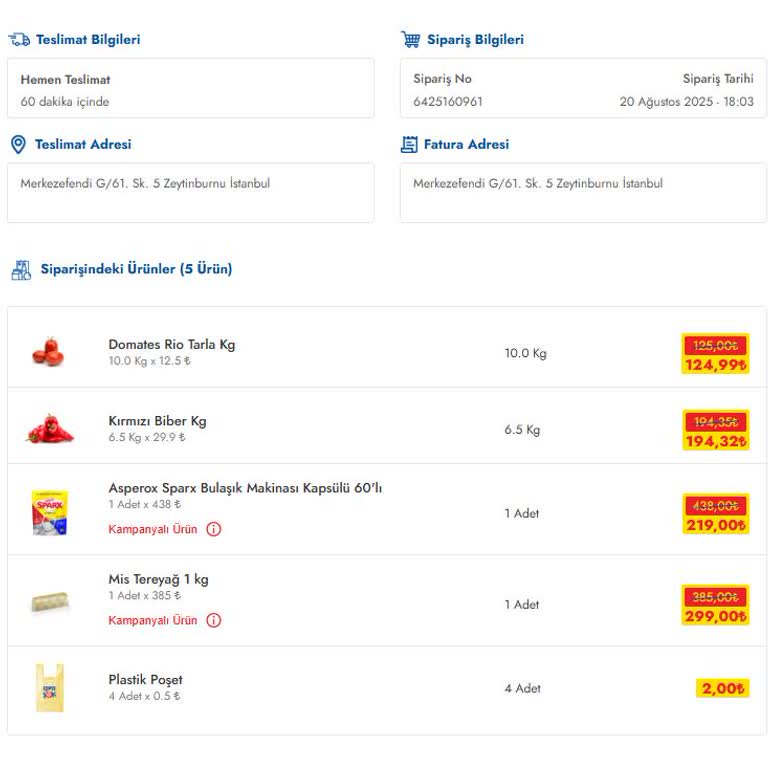768x768 pixels.
Task: Open info icon for Mis Tereyağ campaign
Action: [214, 620]
